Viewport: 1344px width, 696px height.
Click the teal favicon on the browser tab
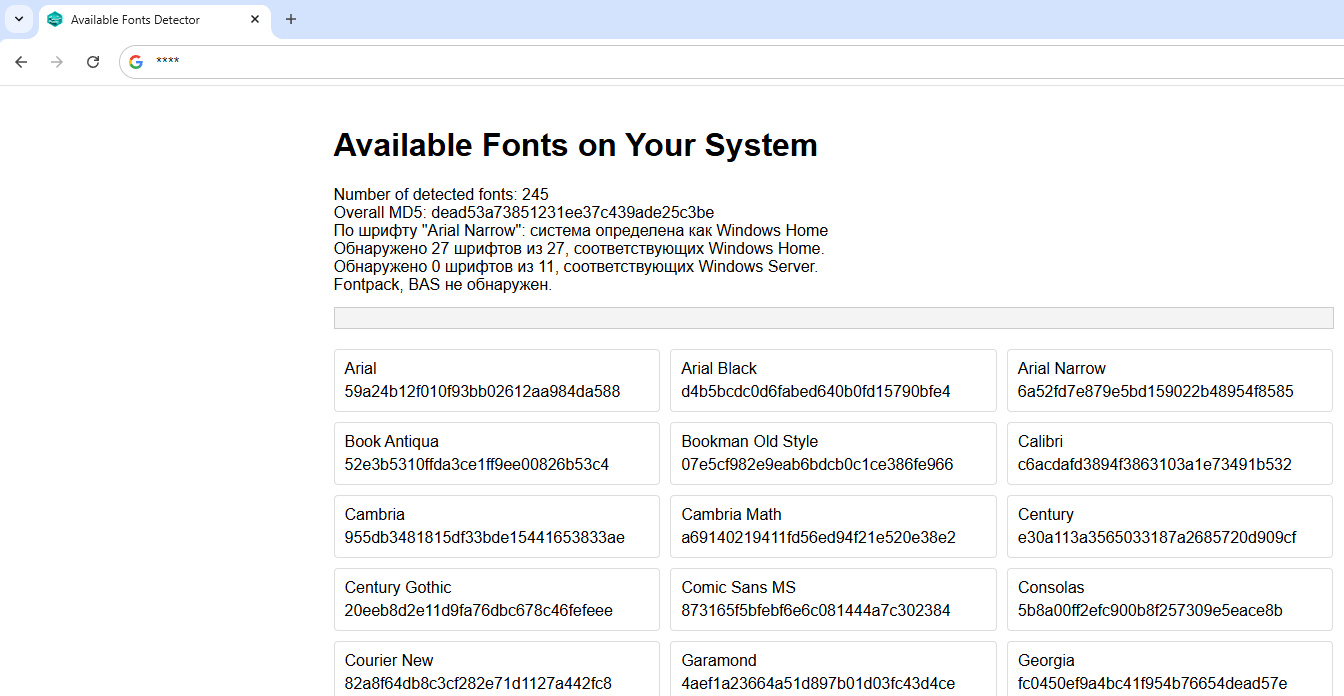[55, 19]
